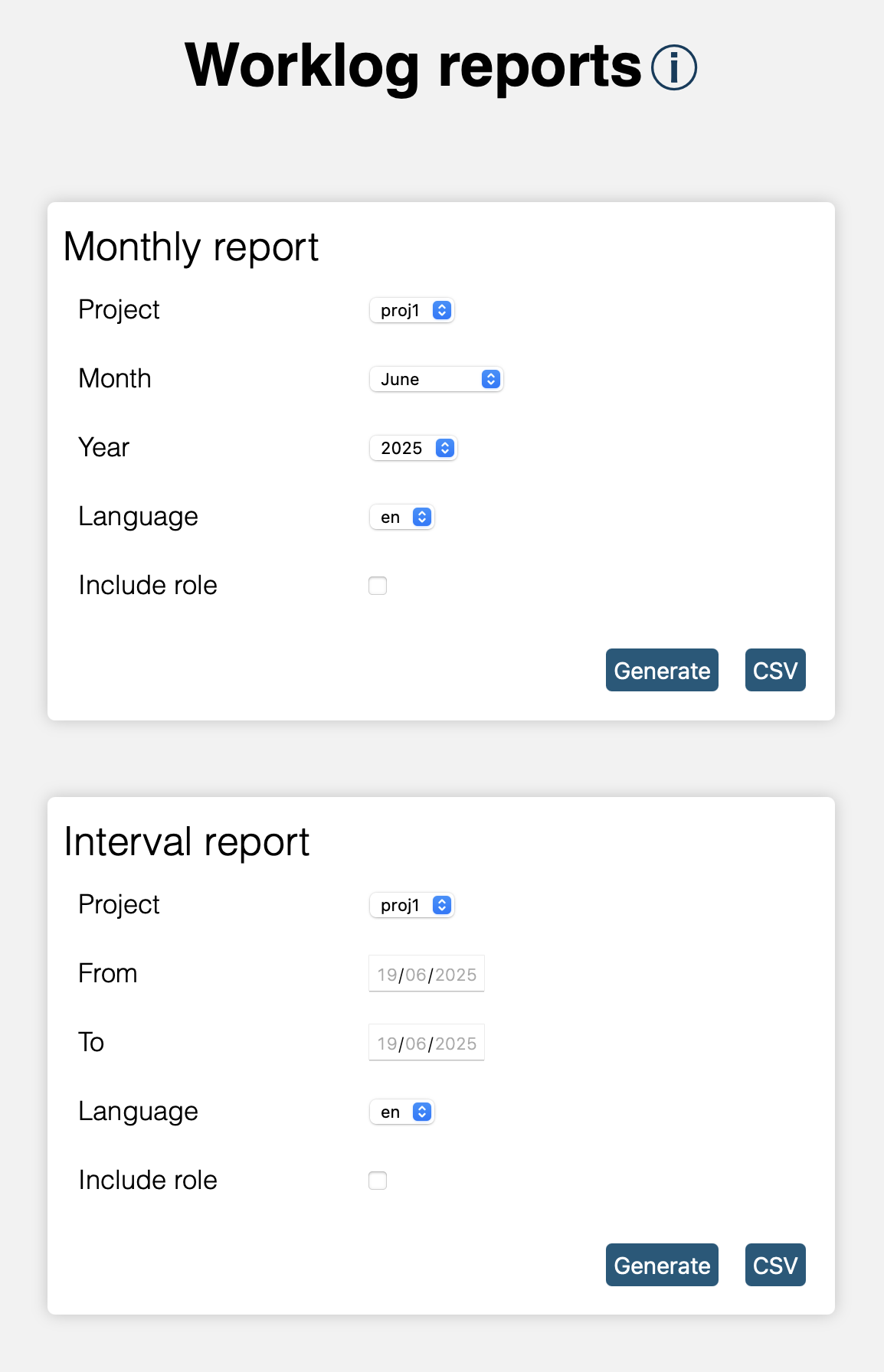Click the From label
The height and width of the screenshot is (1372, 884).
pos(108,973)
